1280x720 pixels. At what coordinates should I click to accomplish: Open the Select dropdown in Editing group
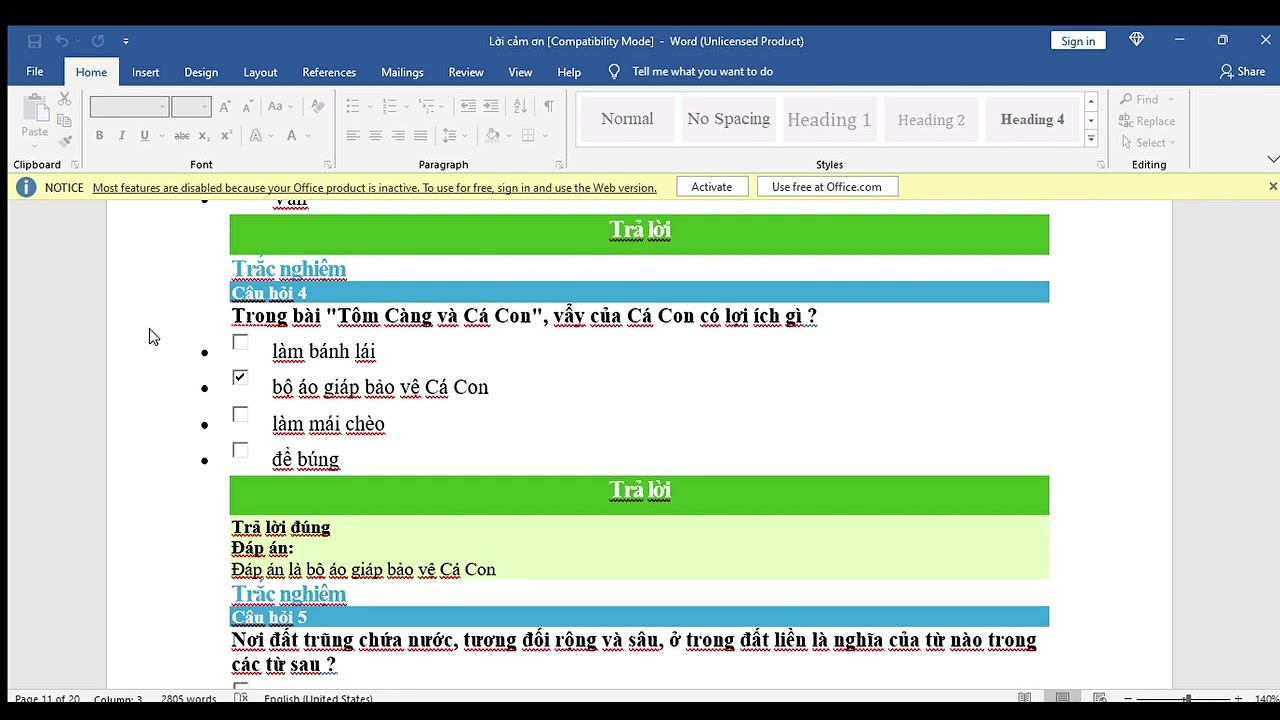click(x=1148, y=143)
